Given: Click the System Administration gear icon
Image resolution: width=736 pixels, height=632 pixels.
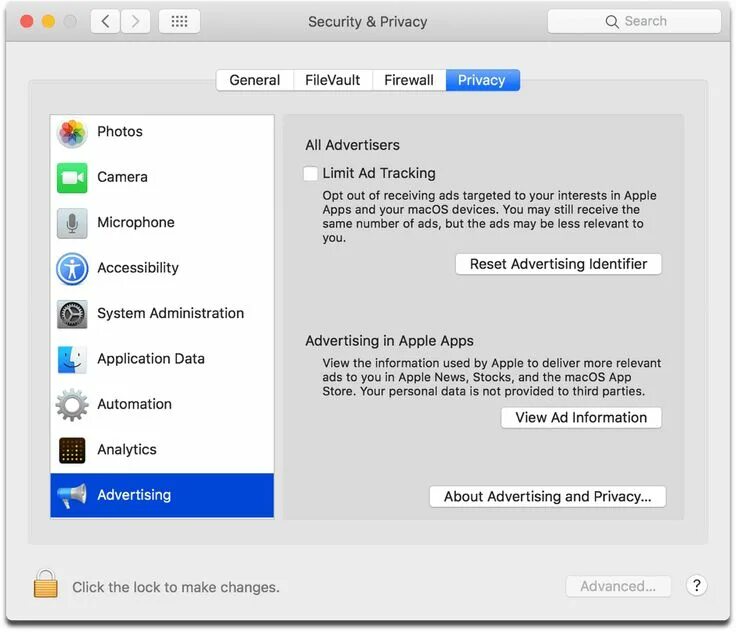Looking at the screenshot, I should (x=72, y=314).
